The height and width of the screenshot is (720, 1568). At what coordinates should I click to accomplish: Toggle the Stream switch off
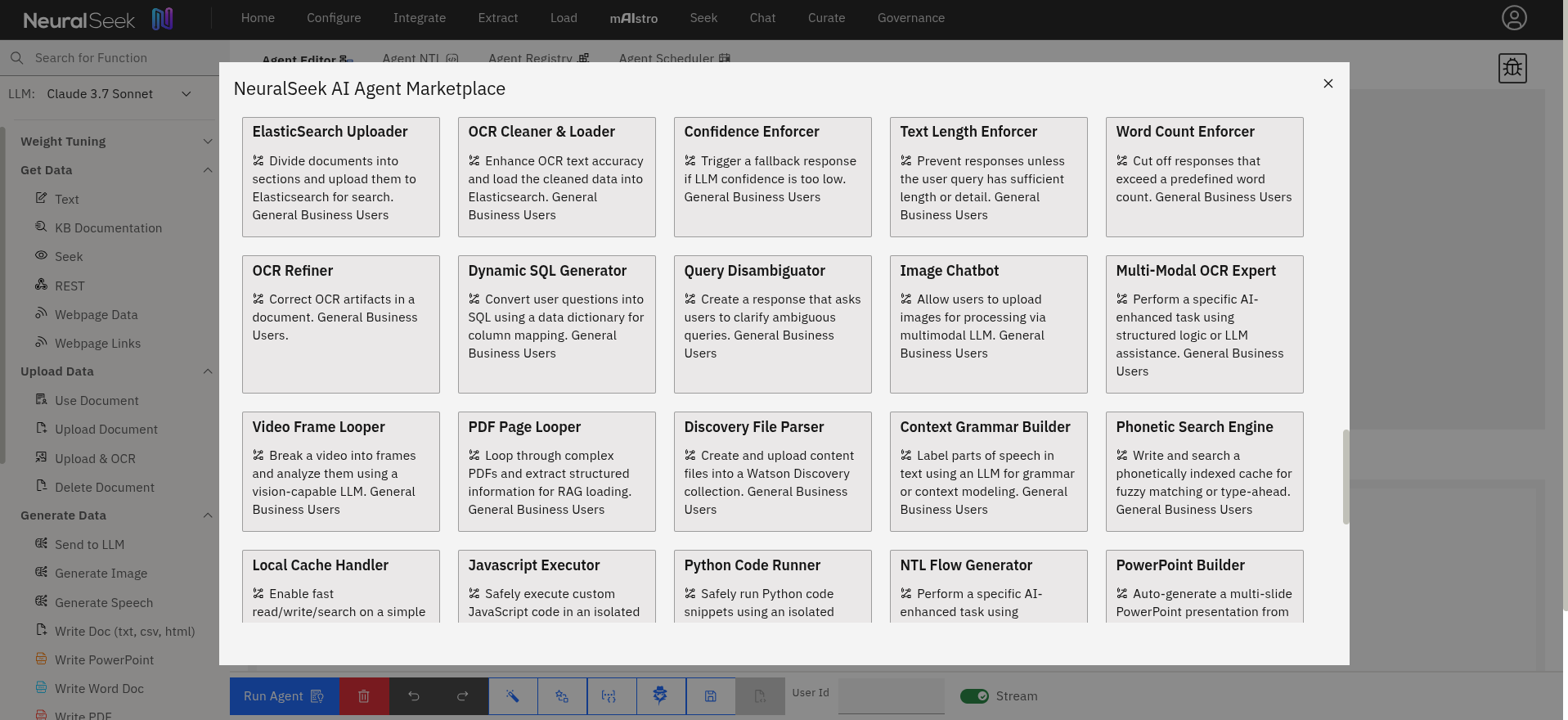(974, 696)
